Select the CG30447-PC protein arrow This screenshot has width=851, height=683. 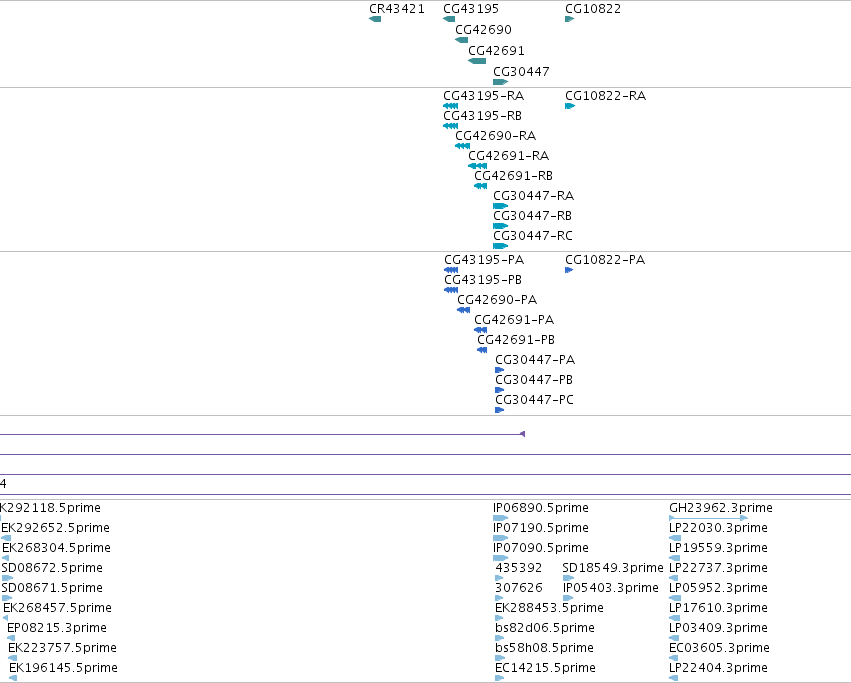(500, 410)
